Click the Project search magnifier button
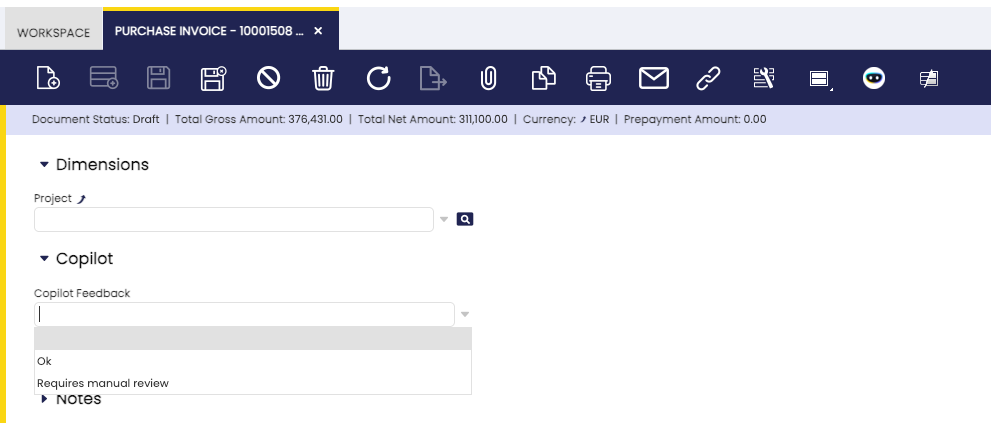 (464, 219)
